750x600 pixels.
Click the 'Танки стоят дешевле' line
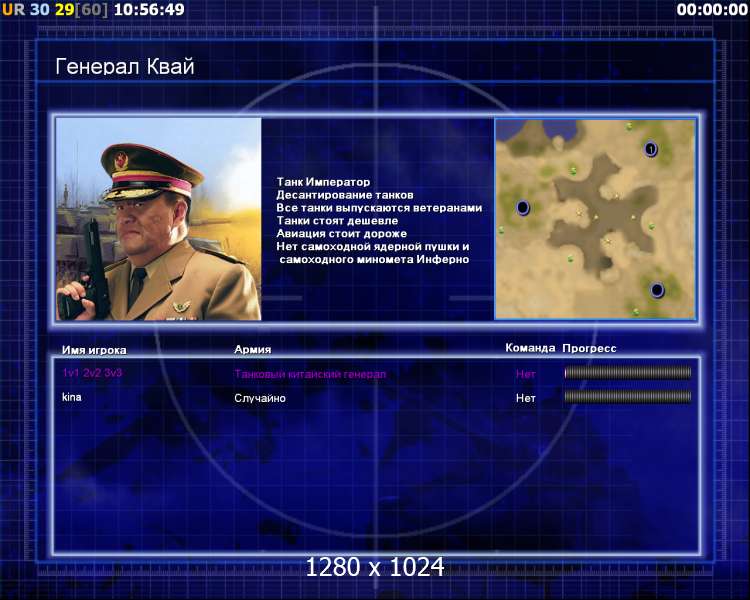tap(337, 221)
